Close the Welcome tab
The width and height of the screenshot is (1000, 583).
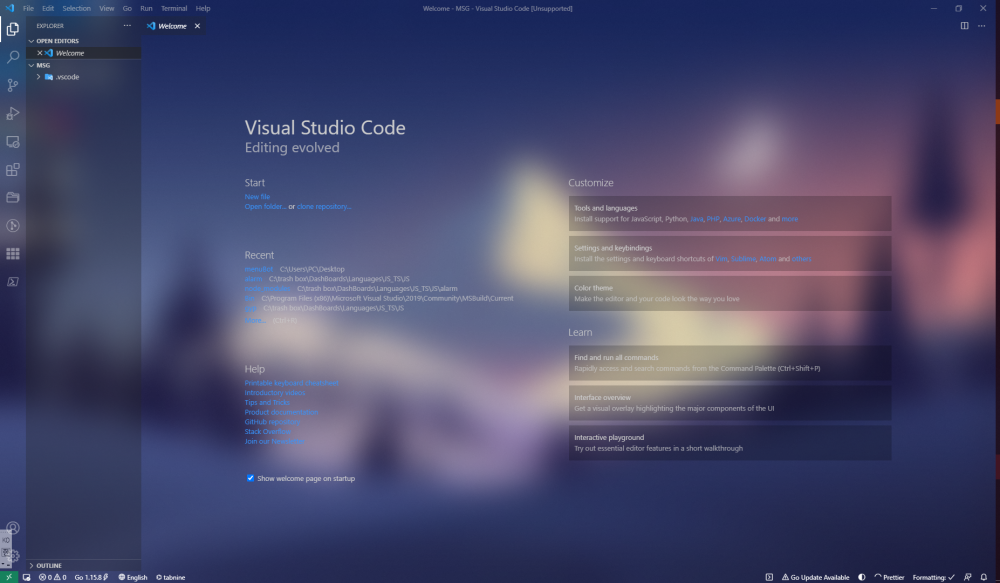(x=197, y=26)
